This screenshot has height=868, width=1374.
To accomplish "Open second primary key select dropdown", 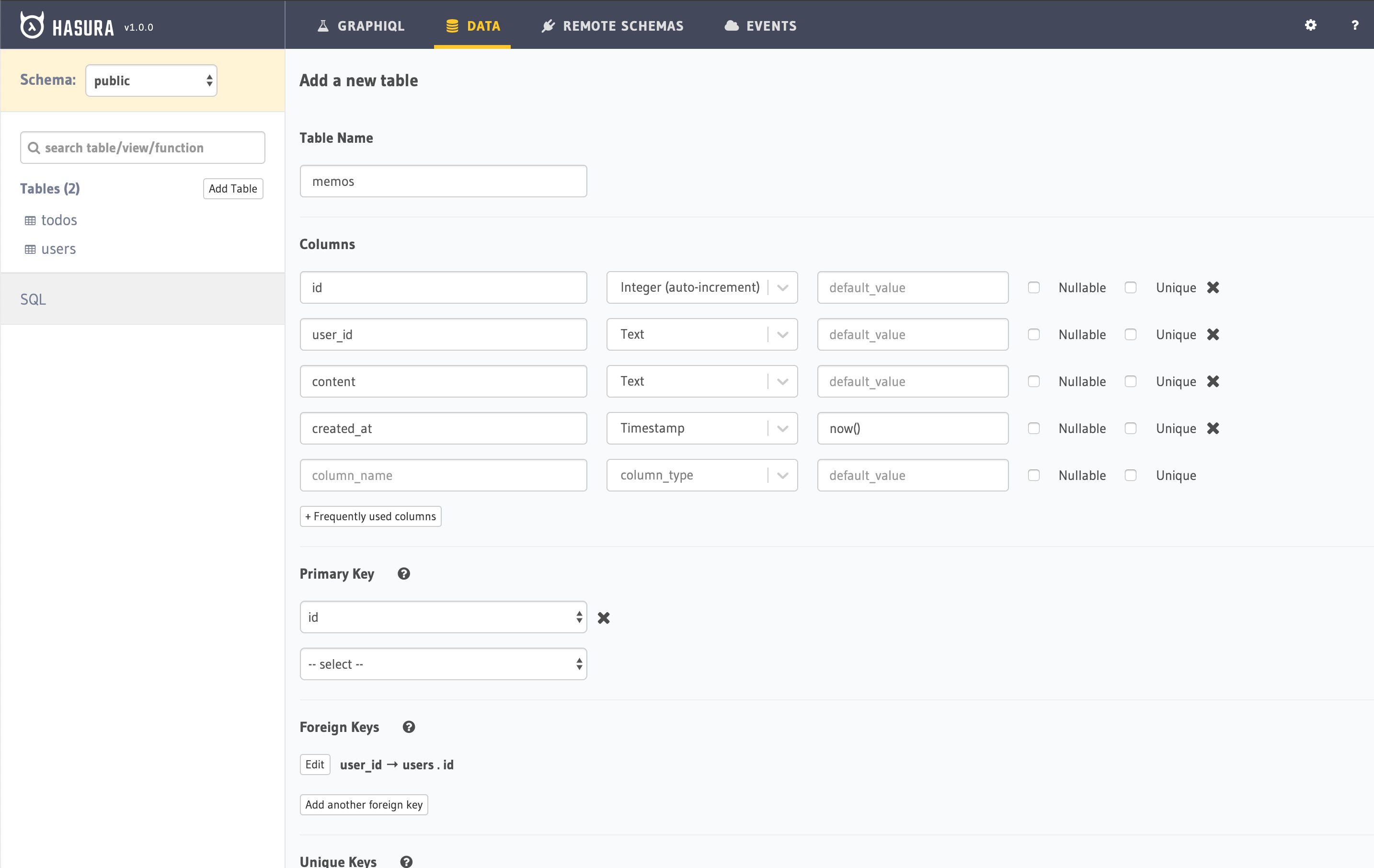I will (443, 664).
